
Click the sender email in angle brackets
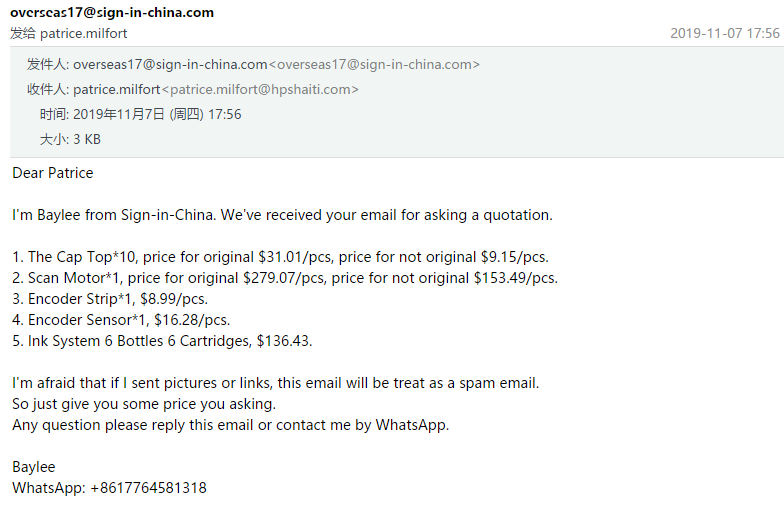[374, 64]
